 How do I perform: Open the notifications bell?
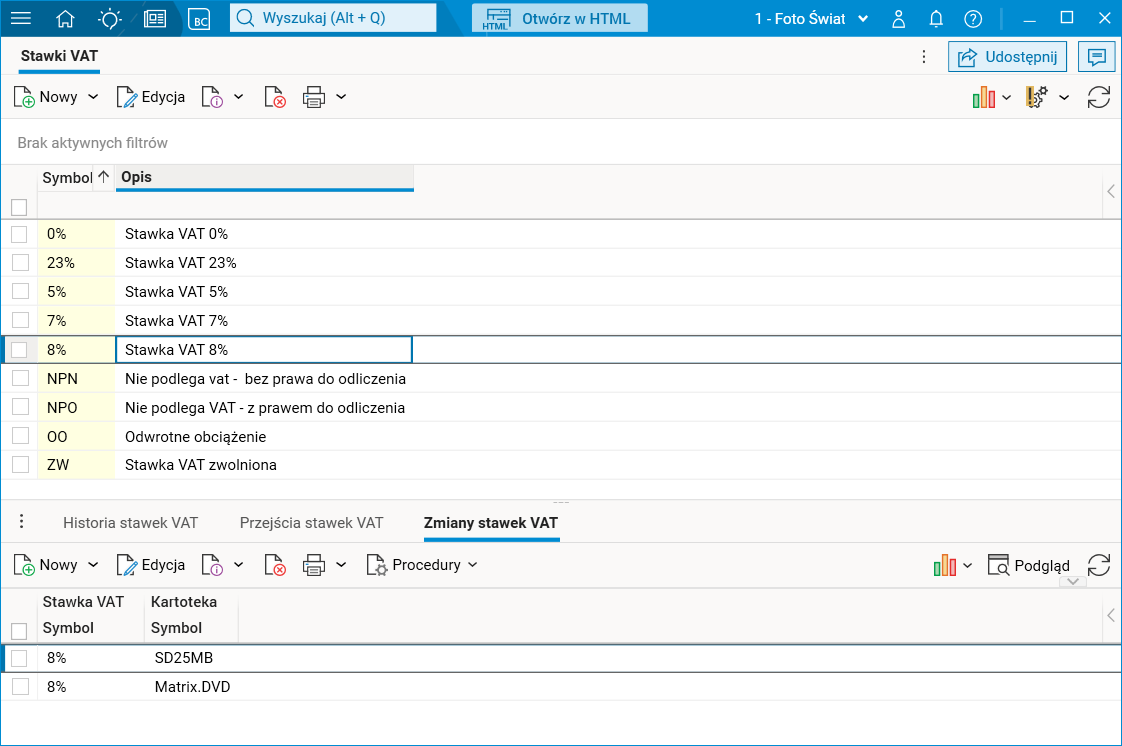click(x=936, y=19)
